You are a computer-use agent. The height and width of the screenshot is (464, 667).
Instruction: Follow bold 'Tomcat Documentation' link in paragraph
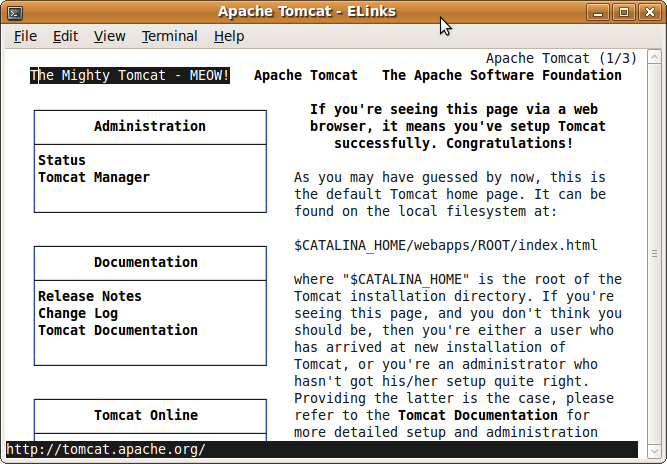coord(478,415)
